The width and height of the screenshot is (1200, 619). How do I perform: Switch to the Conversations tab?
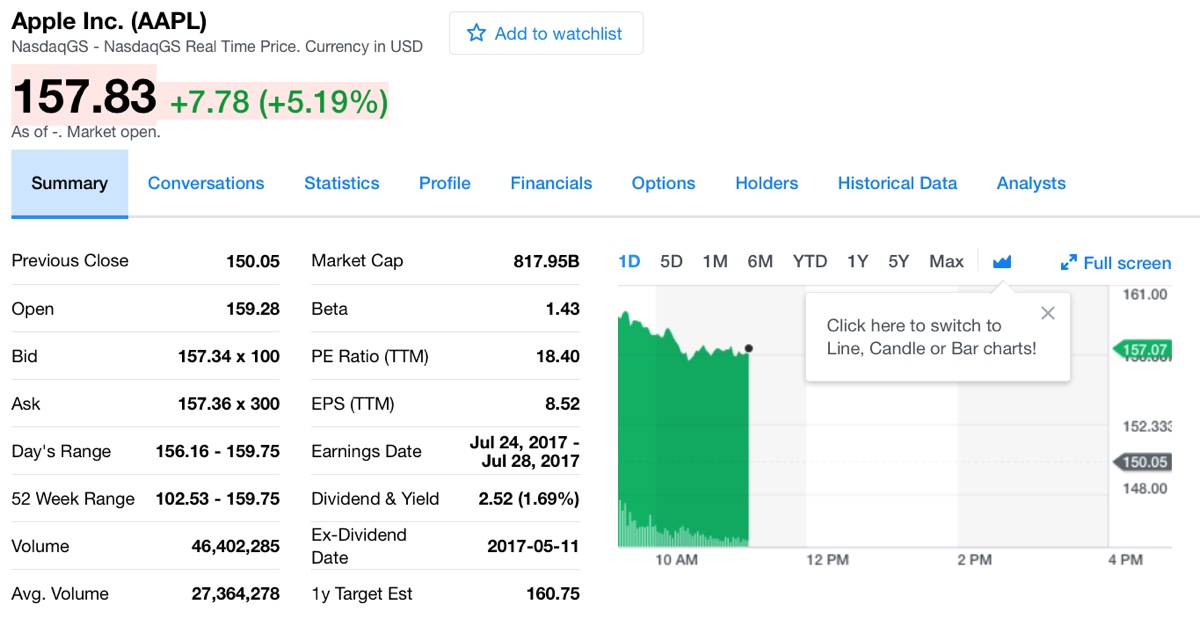(x=206, y=183)
